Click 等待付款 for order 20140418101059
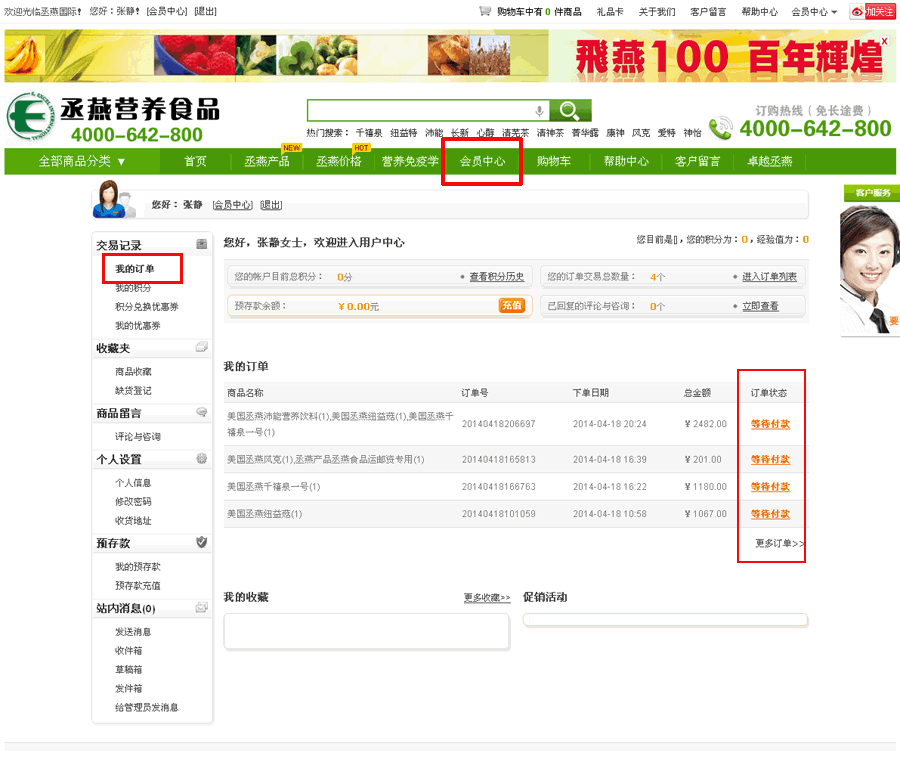Screen dimensions: 900x759 [x=770, y=514]
